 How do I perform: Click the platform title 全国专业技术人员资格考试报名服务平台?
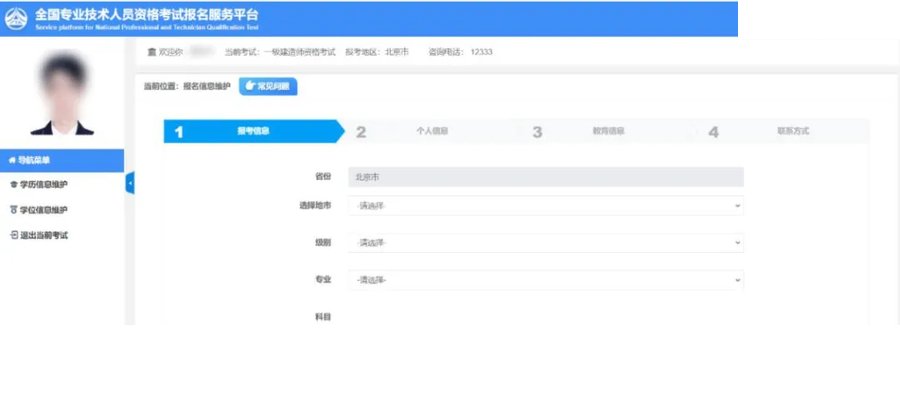146,15
